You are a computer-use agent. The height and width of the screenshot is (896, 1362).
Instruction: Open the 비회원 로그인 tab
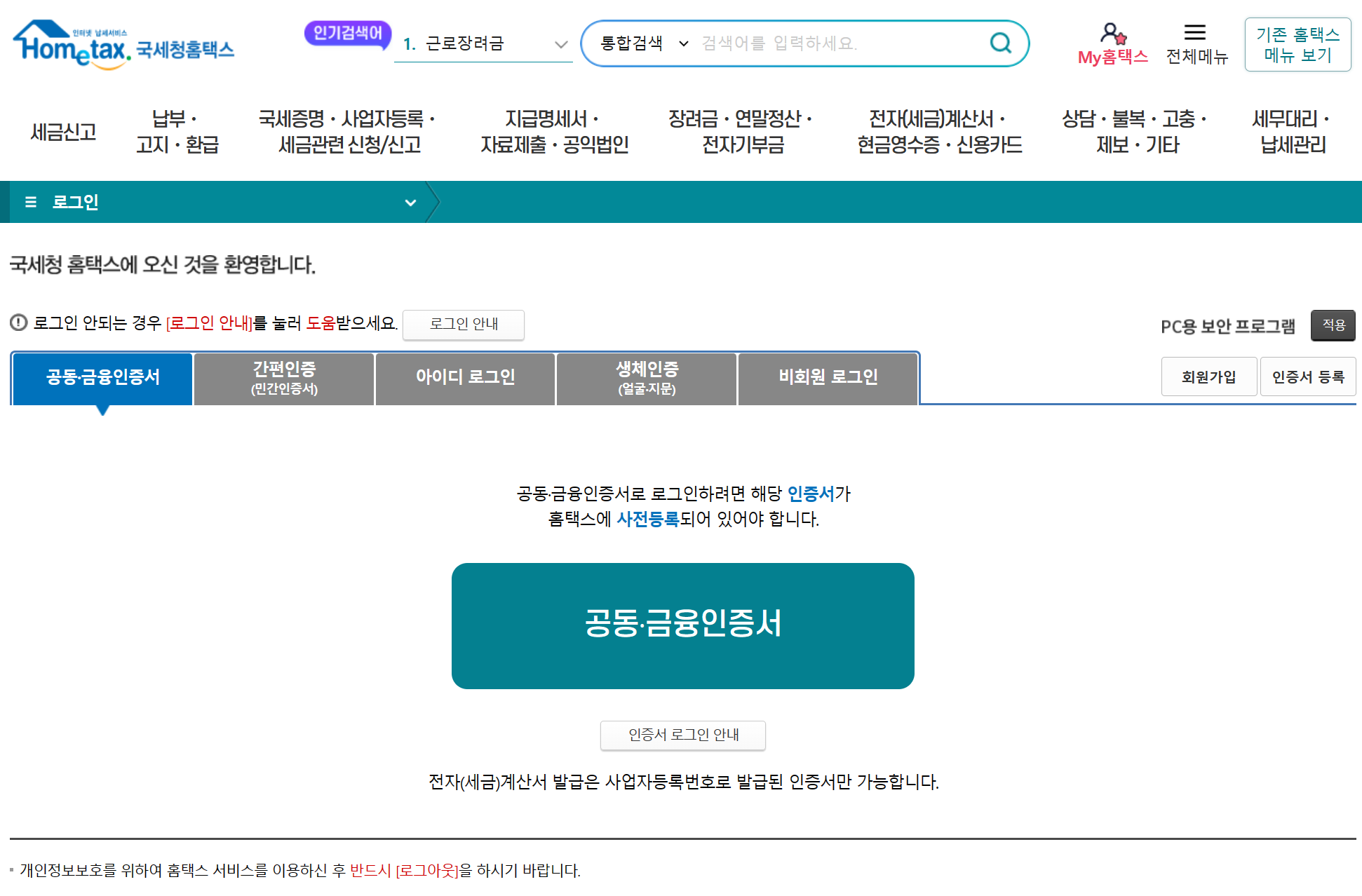pyautogui.click(x=828, y=378)
